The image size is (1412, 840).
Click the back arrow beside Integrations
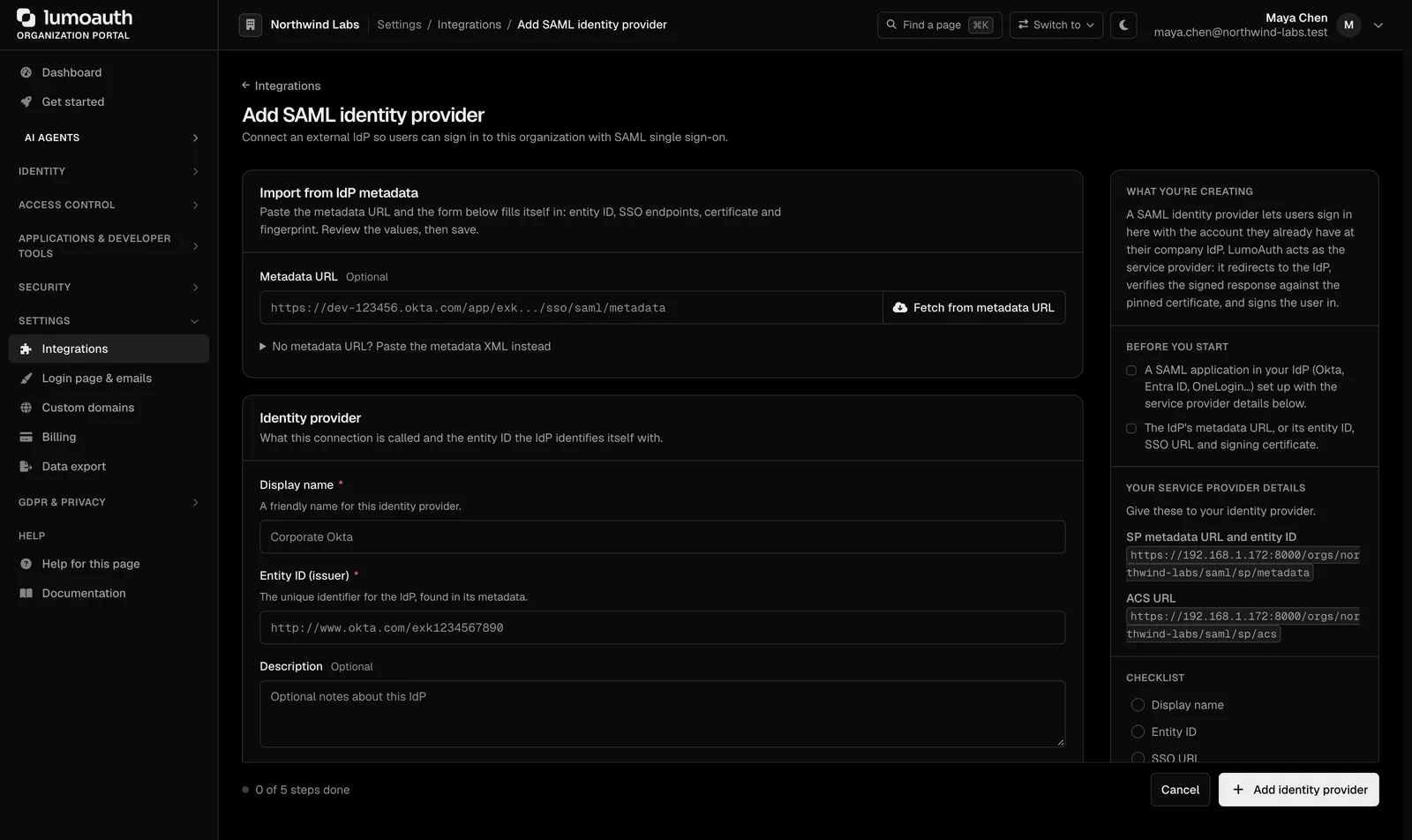tap(246, 86)
